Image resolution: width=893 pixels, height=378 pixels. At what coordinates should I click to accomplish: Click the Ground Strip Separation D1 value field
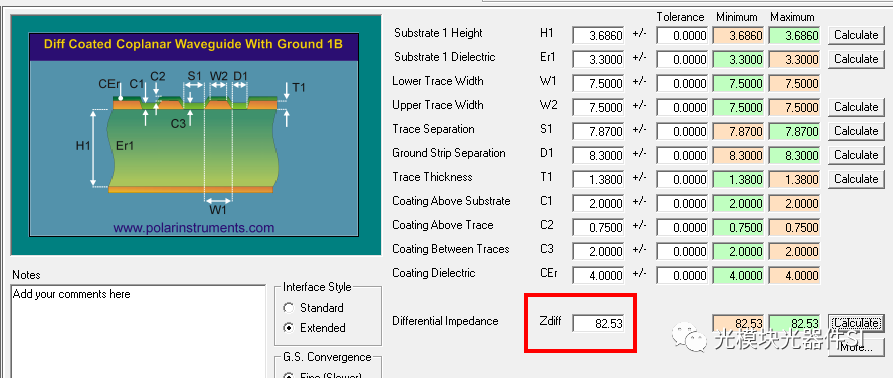pyautogui.click(x=599, y=155)
